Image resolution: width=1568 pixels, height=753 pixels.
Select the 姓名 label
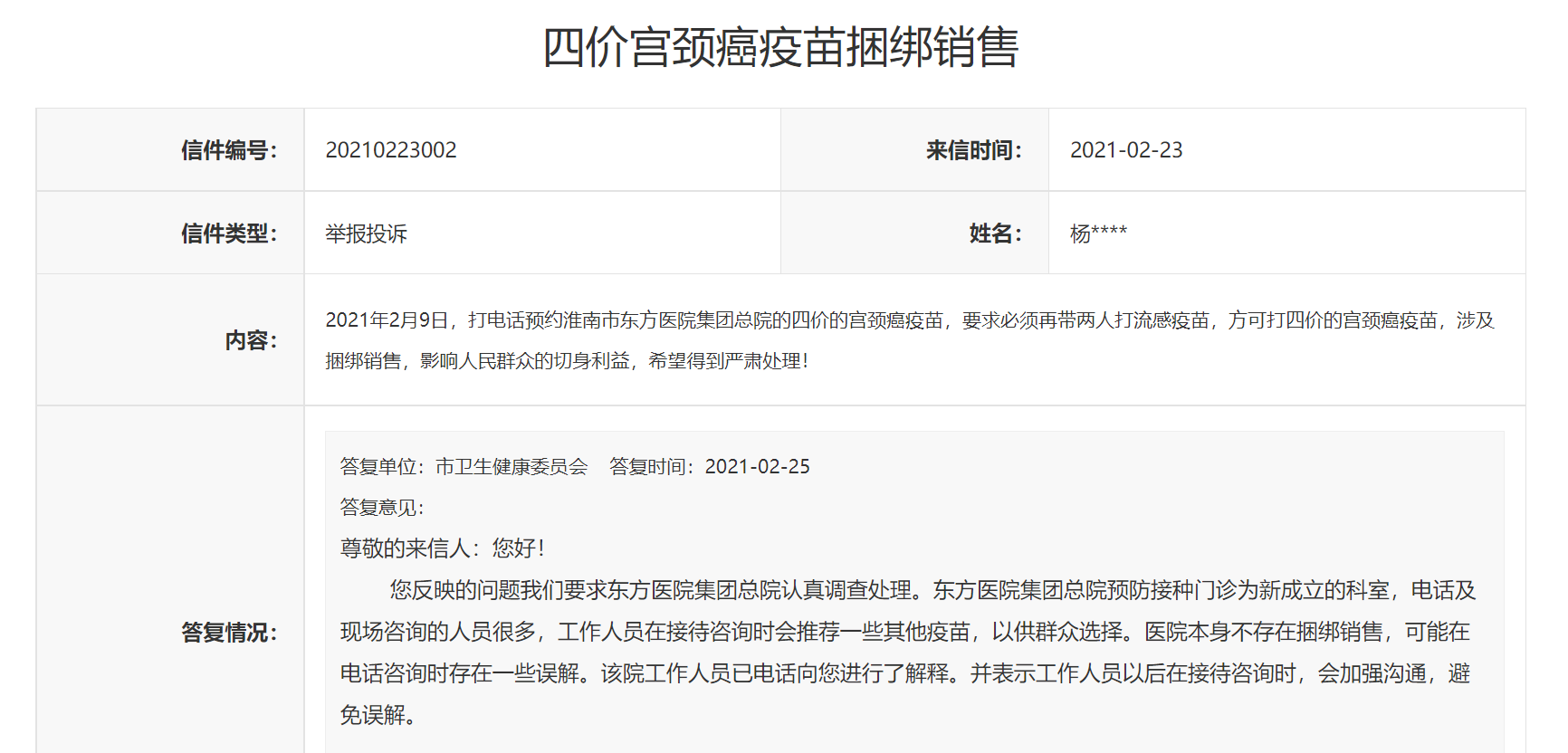coord(996,234)
